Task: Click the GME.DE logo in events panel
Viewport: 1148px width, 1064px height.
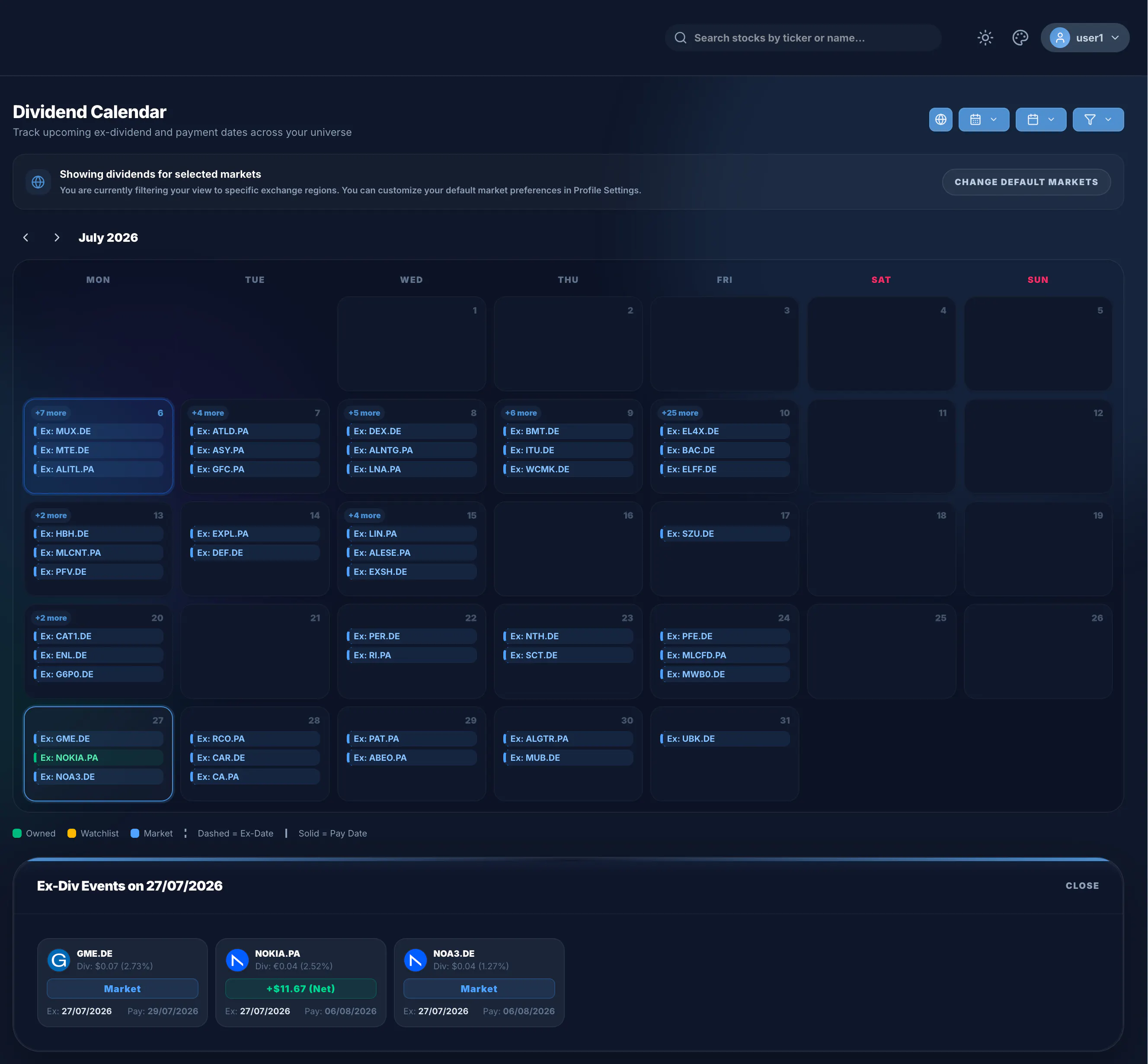Action: pyautogui.click(x=59, y=960)
